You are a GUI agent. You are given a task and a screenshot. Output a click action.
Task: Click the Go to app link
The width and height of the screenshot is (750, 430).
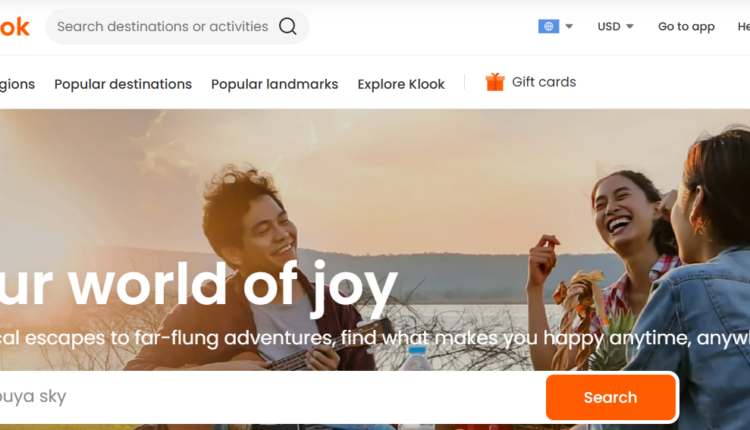pos(686,27)
